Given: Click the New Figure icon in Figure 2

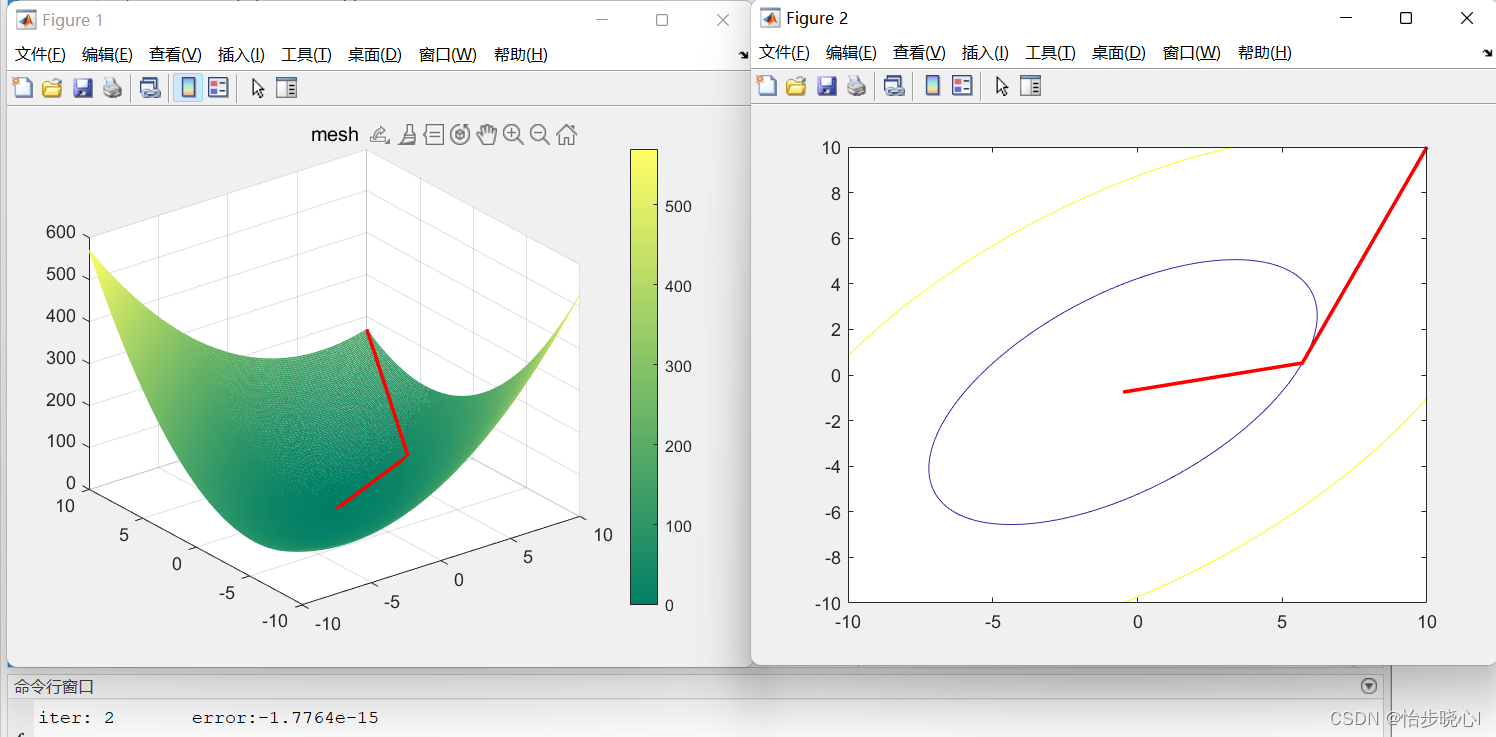Looking at the screenshot, I should click(x=766, y=86).
